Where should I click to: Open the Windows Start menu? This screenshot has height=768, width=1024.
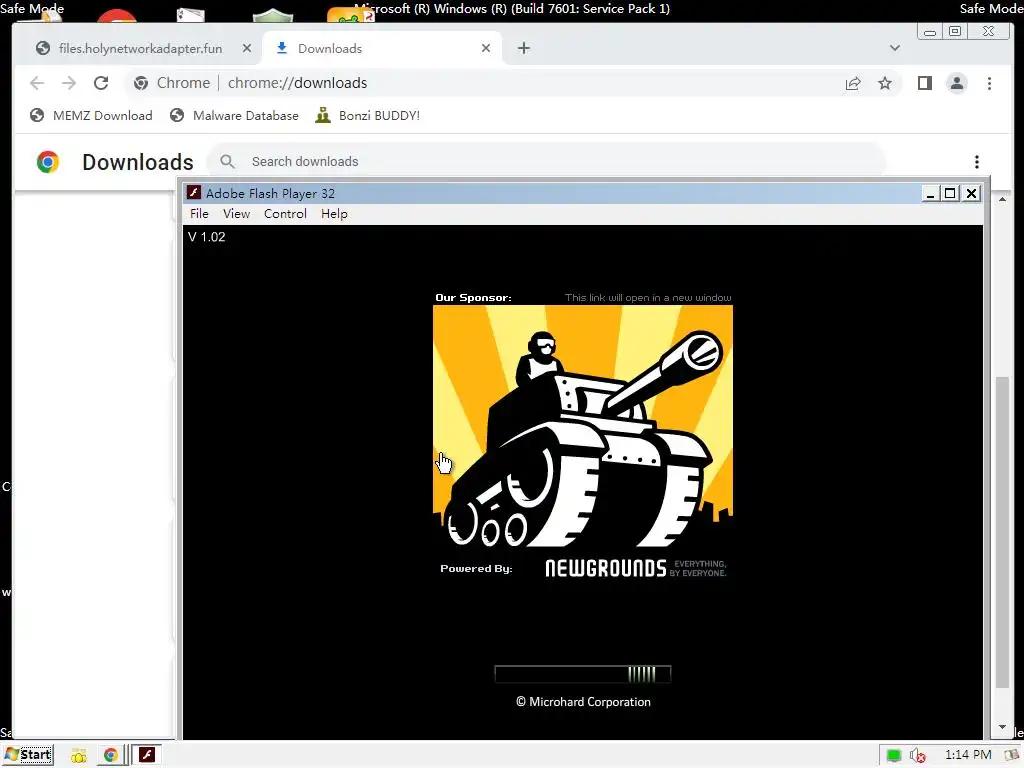click(28, 755)
